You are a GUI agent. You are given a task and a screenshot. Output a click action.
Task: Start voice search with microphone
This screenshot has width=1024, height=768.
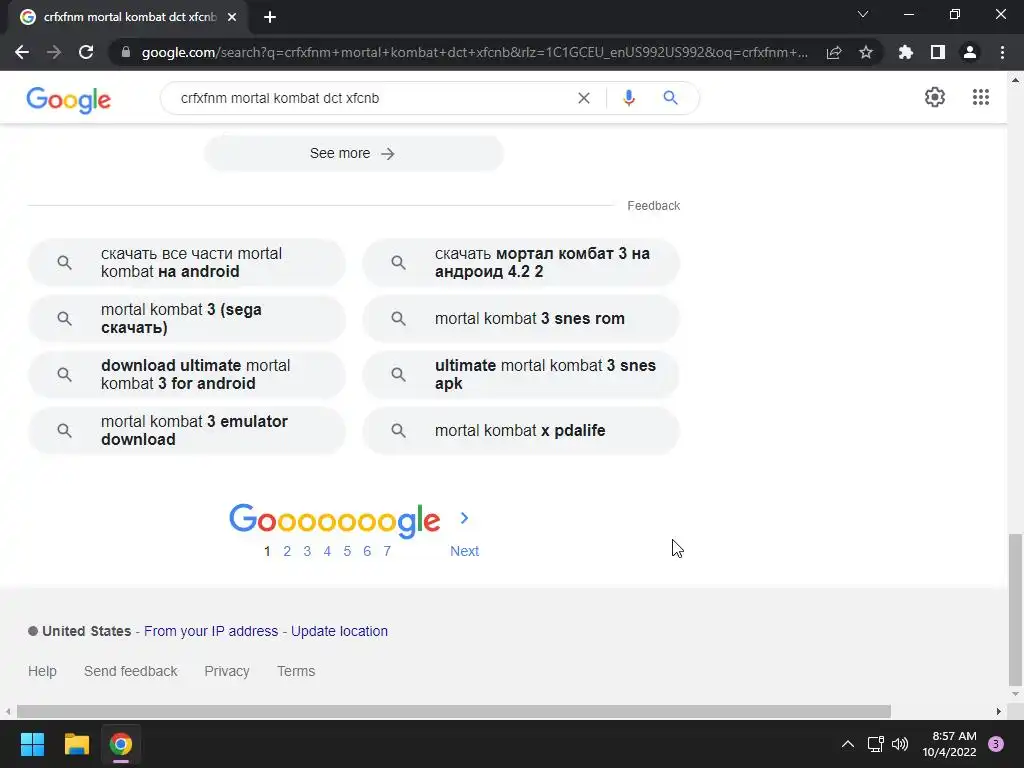coord(628,98)
